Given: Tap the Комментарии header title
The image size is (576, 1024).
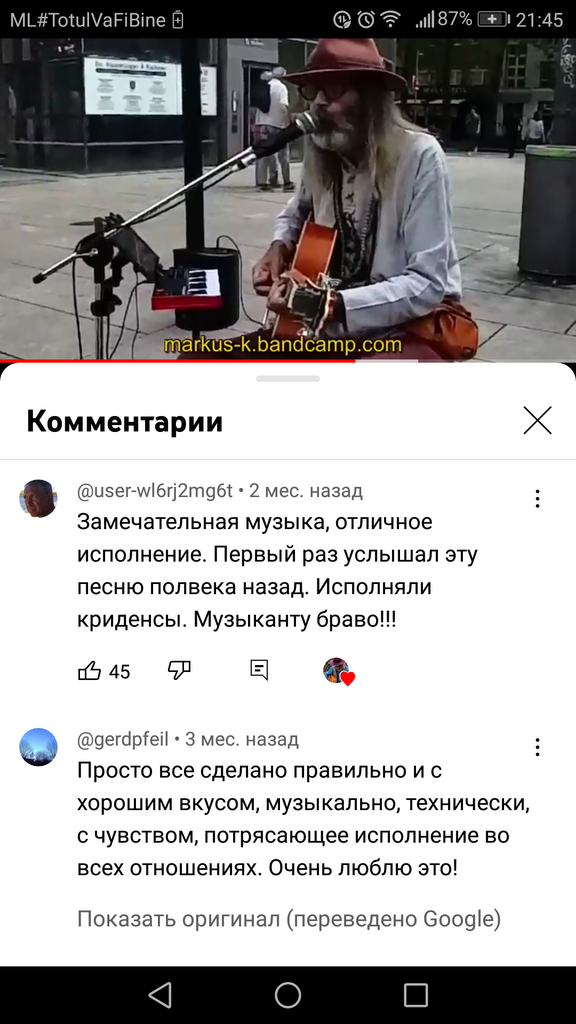Looking at the screenshot, I should [x=125, y=422].
